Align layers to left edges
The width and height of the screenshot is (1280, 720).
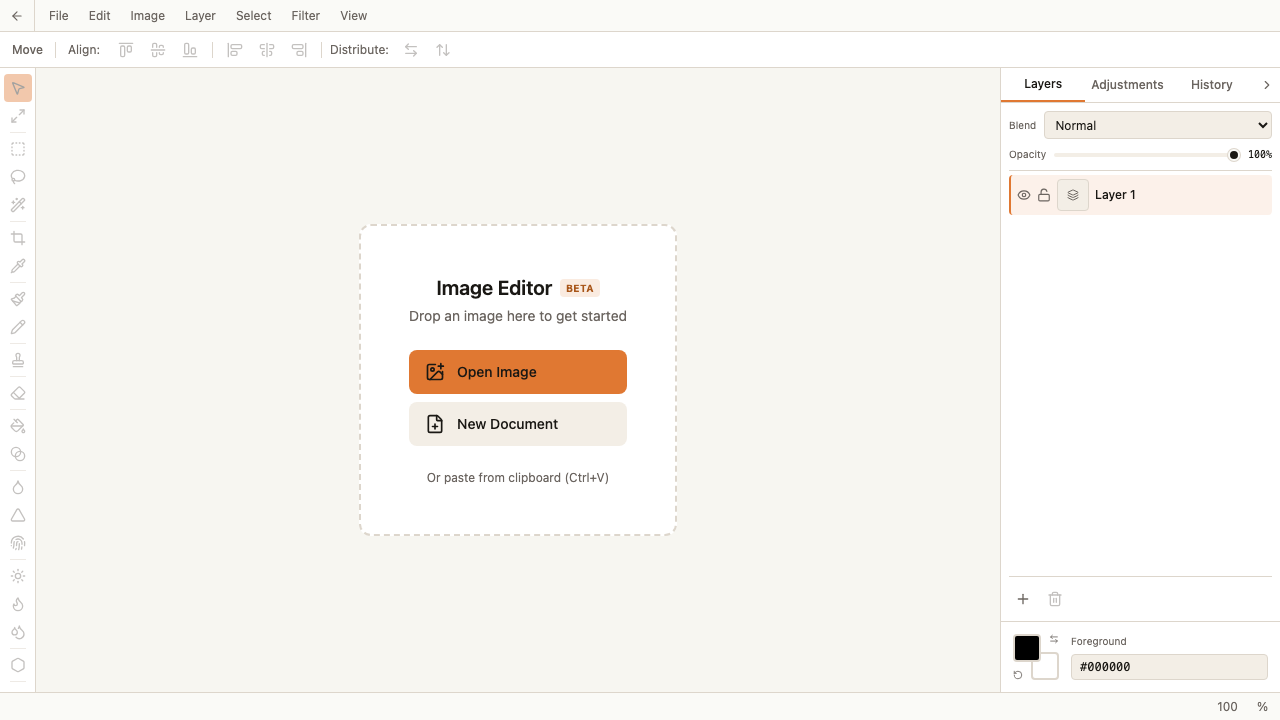click(x=235, y=50)
